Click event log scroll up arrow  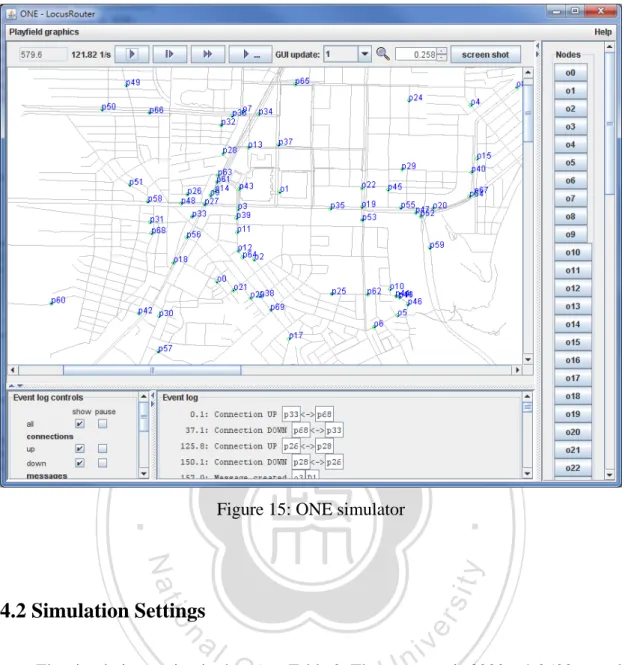click(x=527, y=397)
